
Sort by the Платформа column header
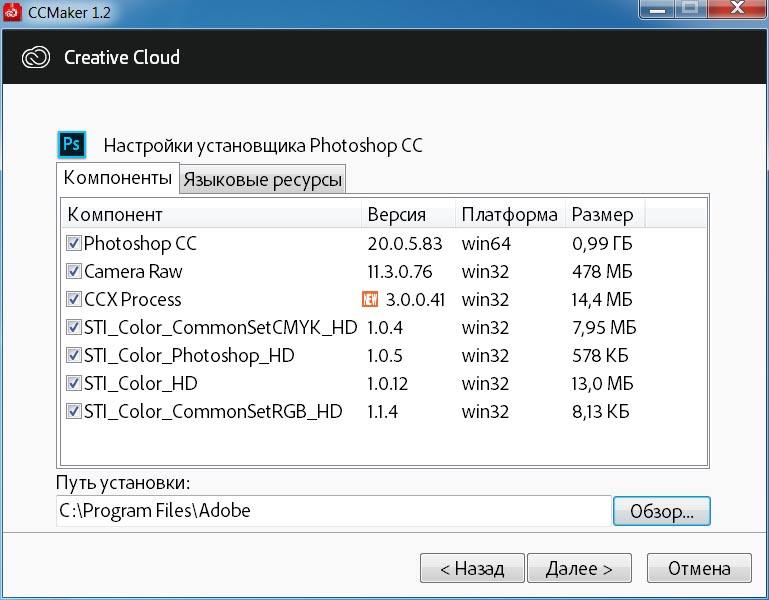point(510,214)
